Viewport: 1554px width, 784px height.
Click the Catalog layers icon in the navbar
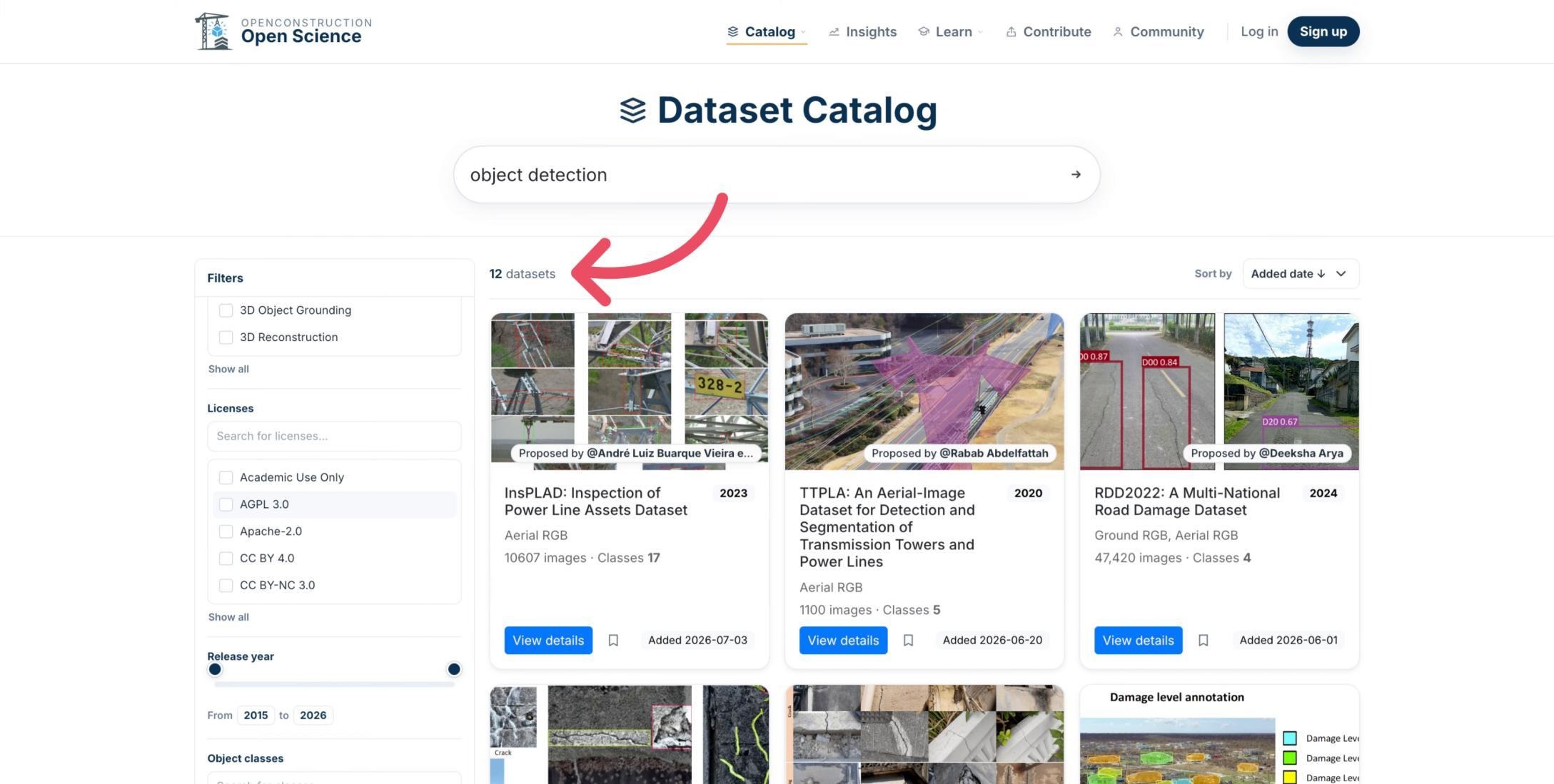(x=732, y=31)
